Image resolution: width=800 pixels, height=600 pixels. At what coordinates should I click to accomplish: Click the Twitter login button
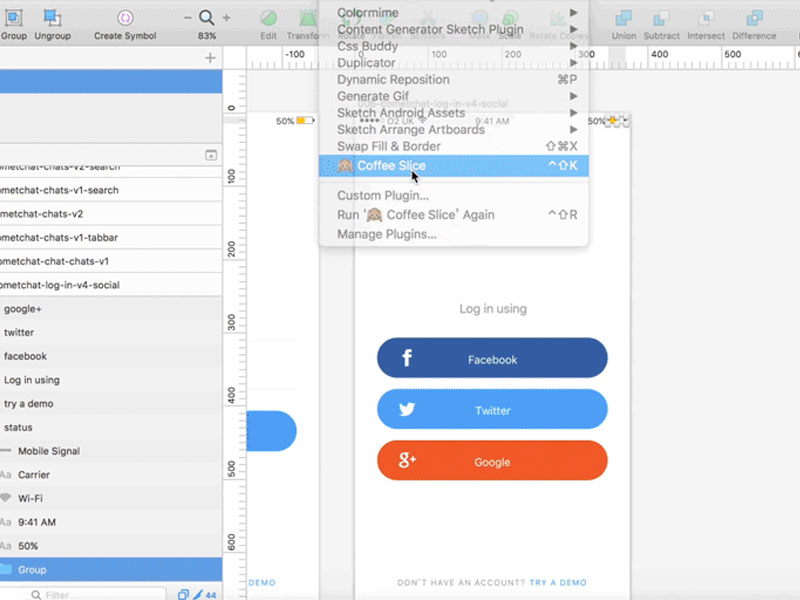click(492, 409)
